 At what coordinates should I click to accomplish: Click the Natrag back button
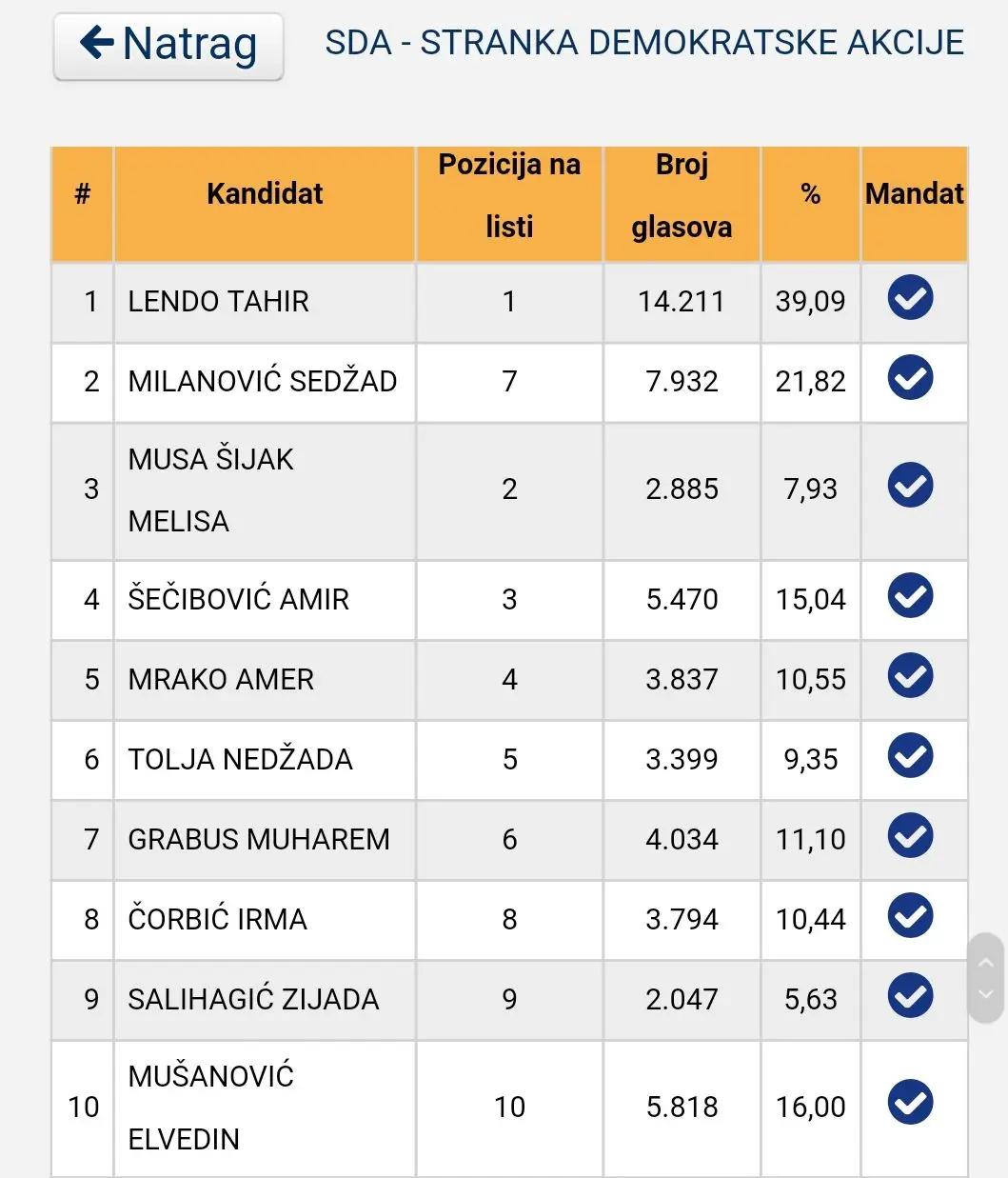coord(168,46)
